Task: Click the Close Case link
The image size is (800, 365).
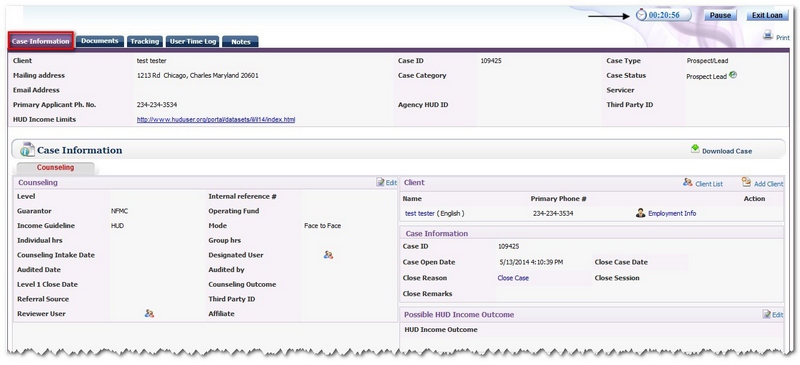Action: tap(513, 278)
